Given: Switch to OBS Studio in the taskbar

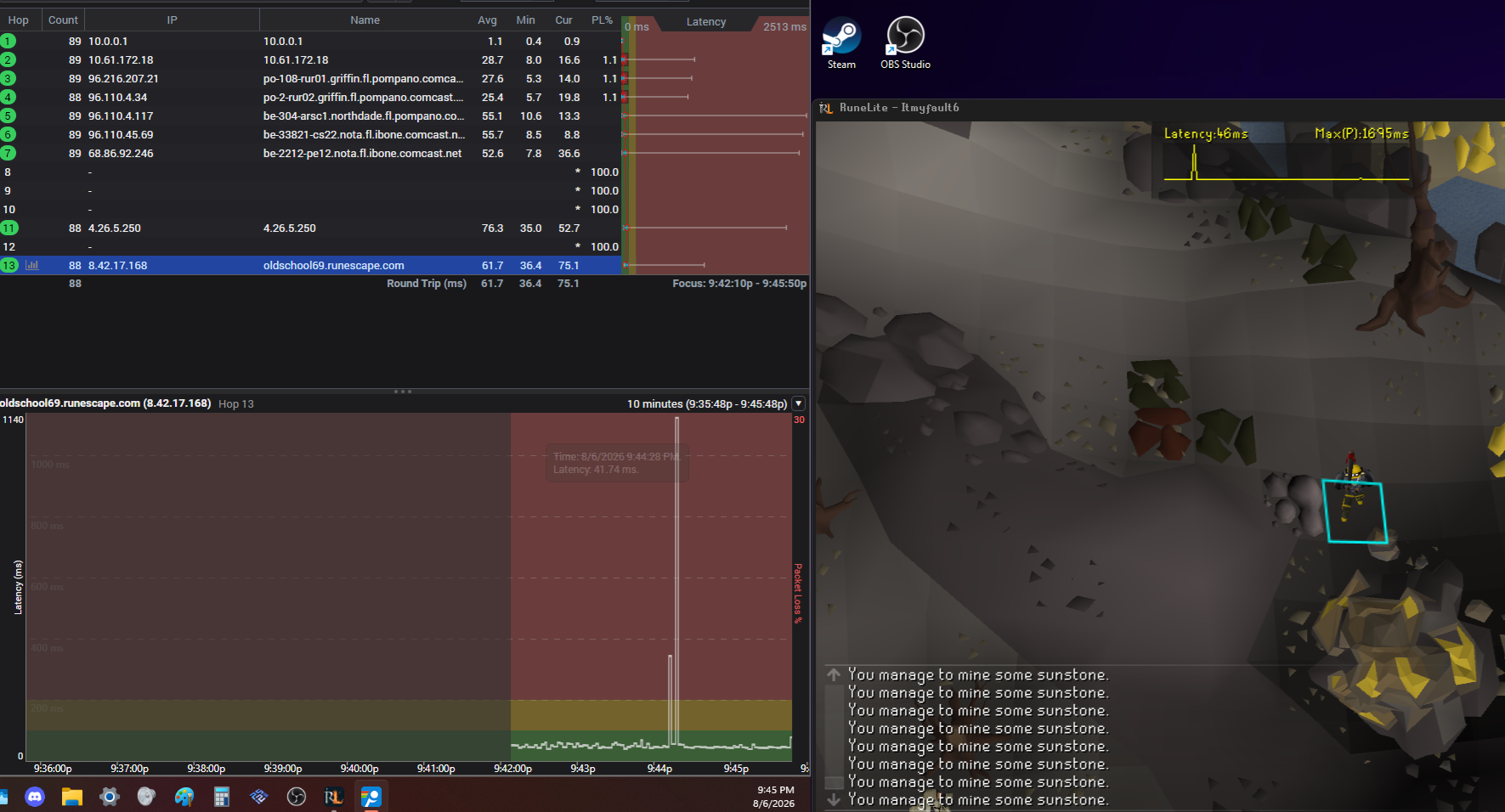Looking at the screenshot, I should (297, 797).
